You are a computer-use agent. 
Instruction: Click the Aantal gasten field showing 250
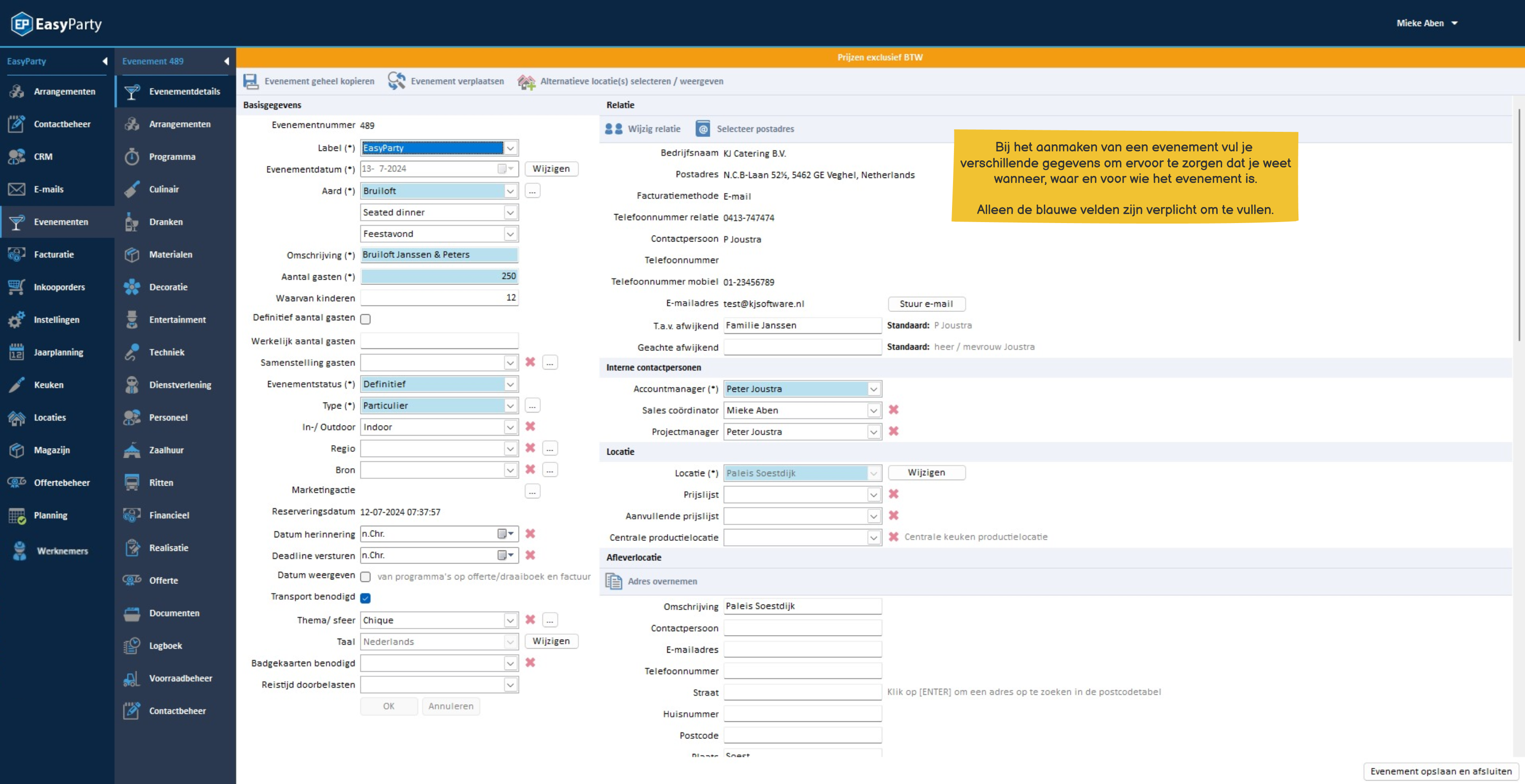[x=439, y=276]
